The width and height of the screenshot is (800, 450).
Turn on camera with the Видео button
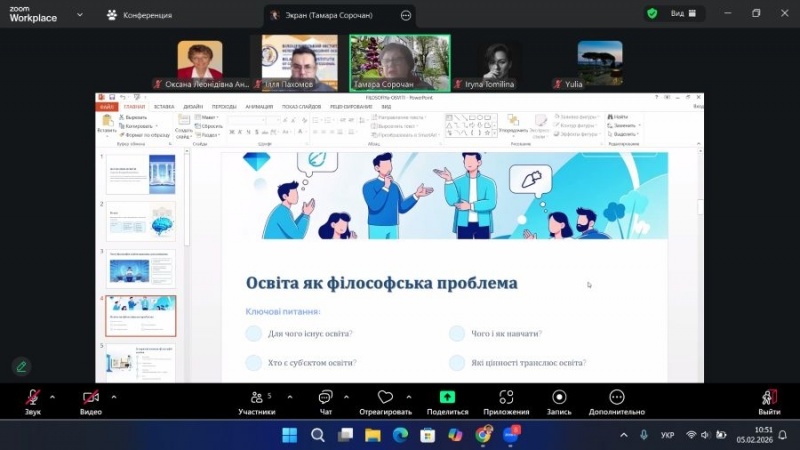[x=91, y=398]
